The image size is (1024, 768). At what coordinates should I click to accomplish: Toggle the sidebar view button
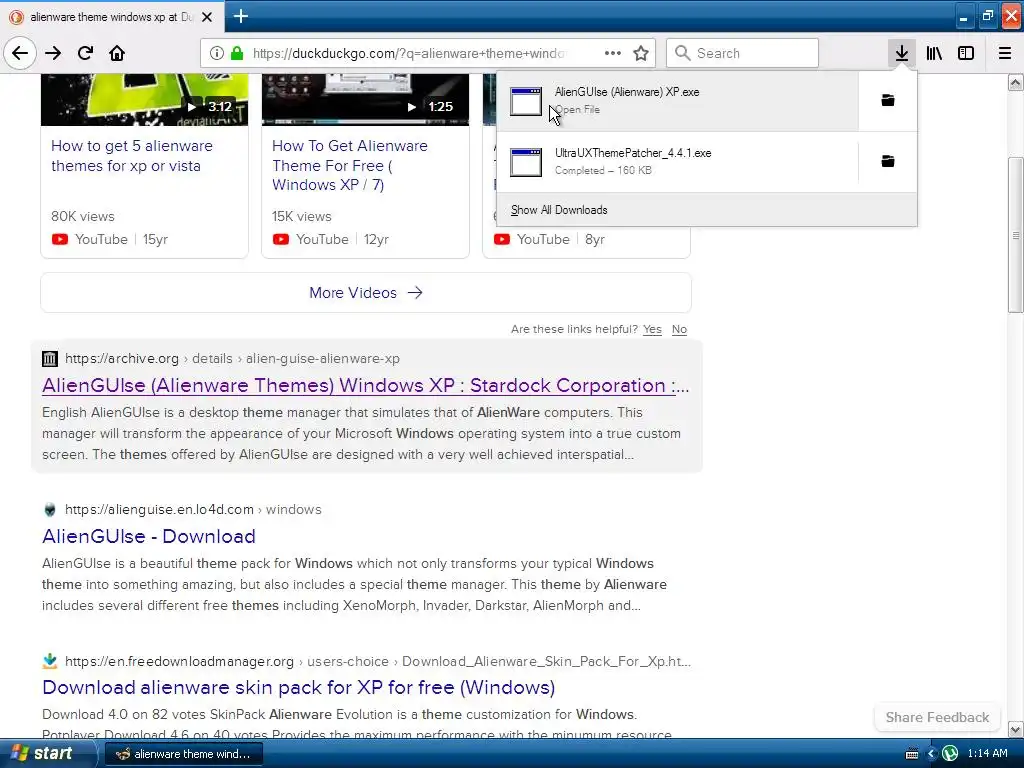(x=966, y=53)
